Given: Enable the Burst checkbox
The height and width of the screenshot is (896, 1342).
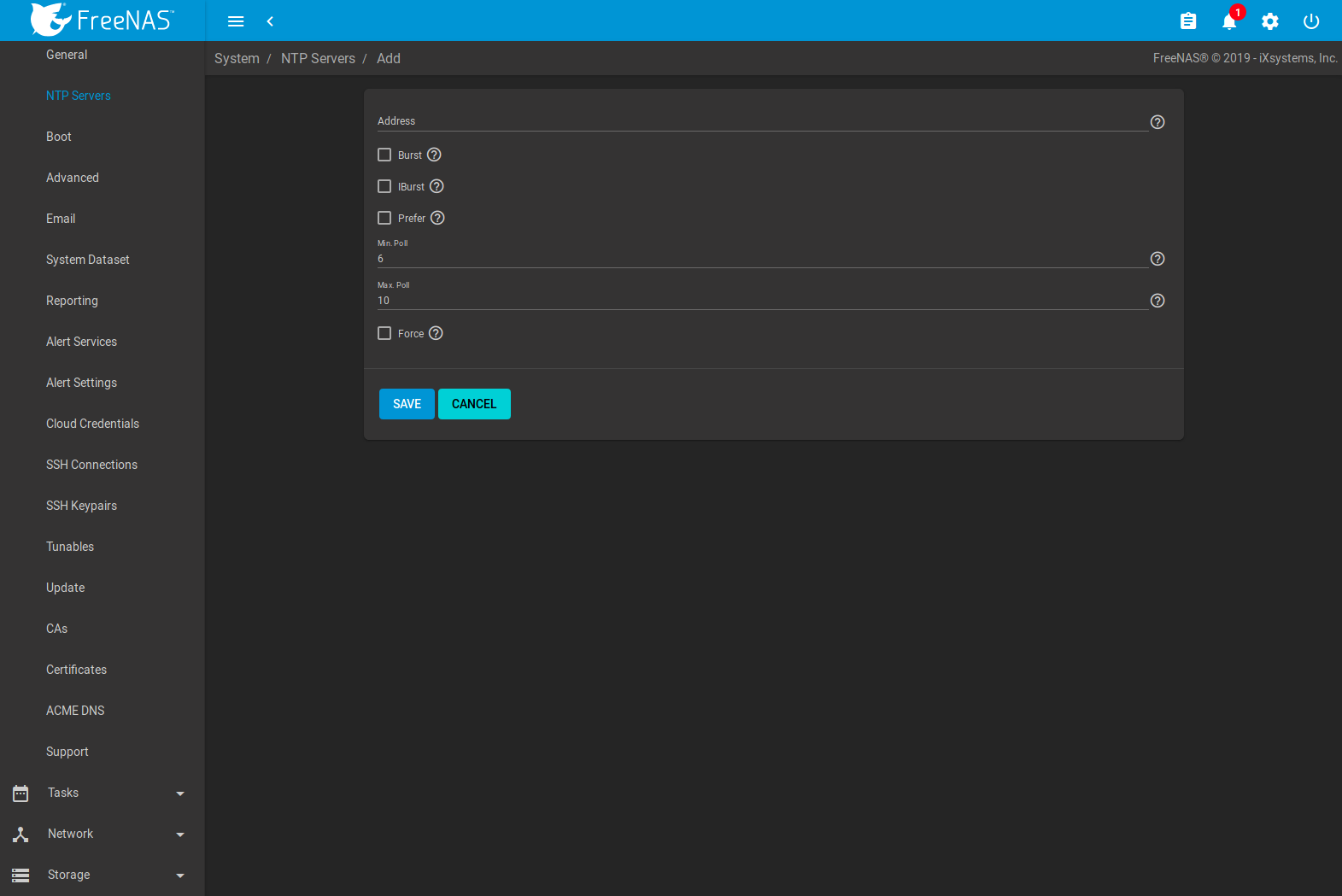Looking at the screenshot, I should (384, 155).
